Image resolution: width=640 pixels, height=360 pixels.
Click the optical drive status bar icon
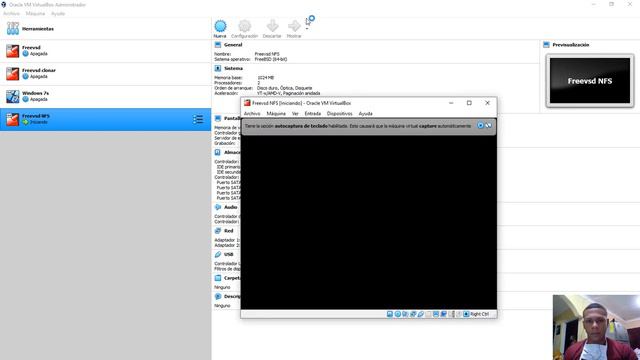tap(398, 314)
